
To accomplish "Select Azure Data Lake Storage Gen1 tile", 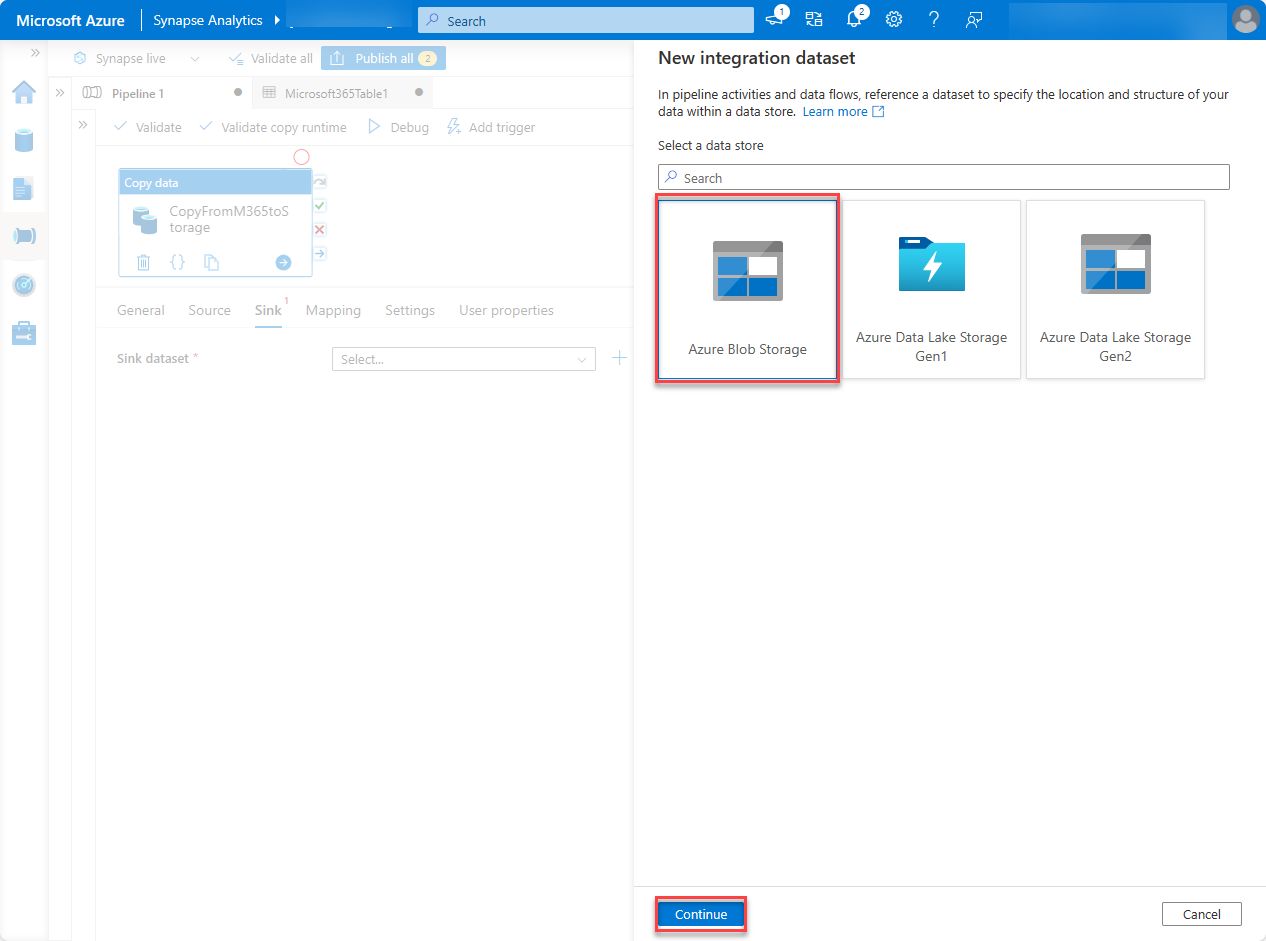I will (931, 289).
